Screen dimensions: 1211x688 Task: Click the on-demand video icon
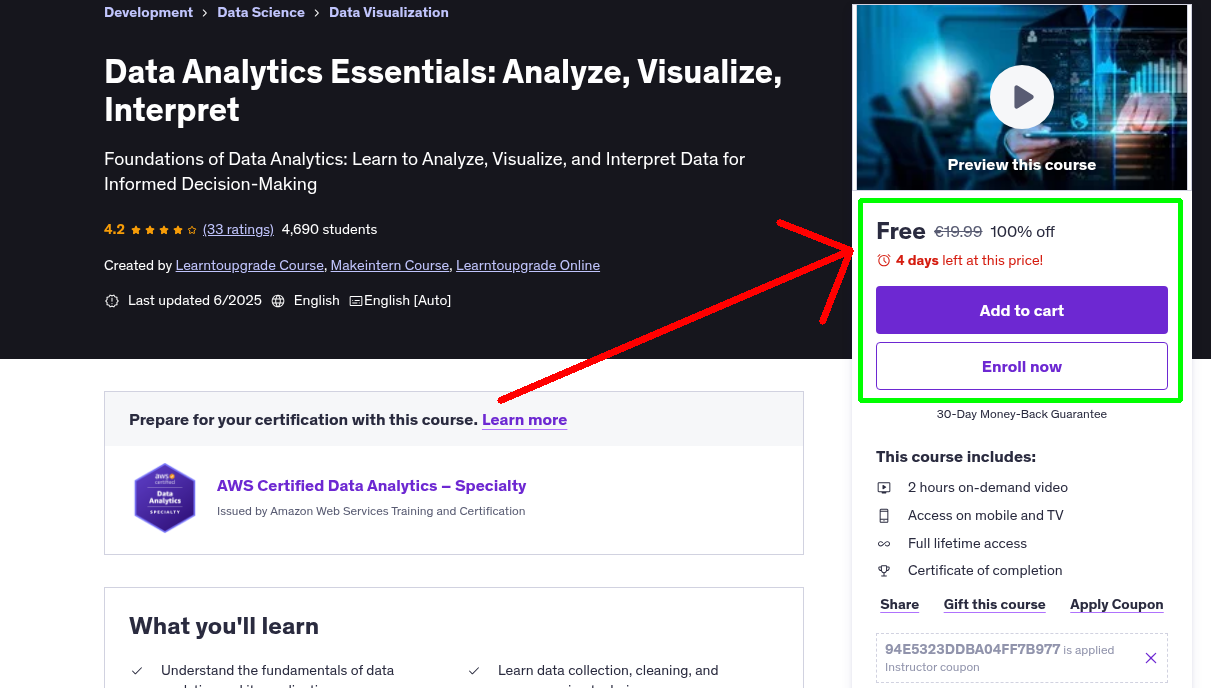pos(884,488)
